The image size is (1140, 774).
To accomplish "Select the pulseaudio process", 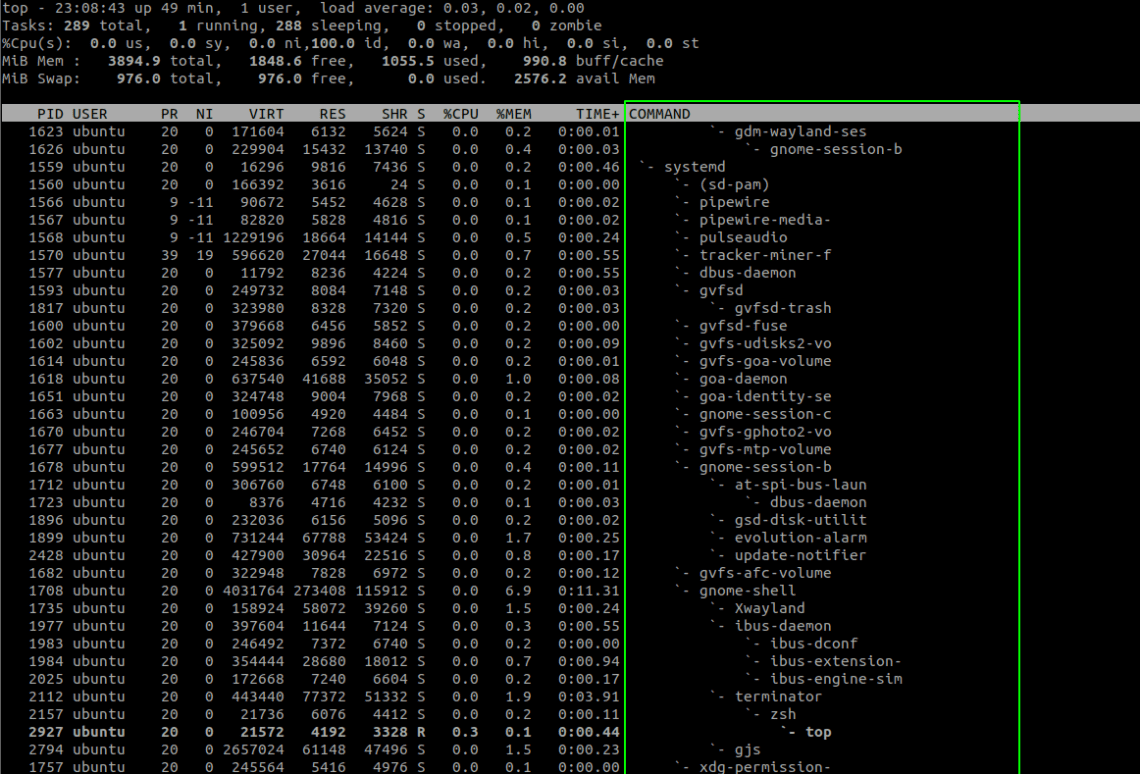I will [x=743, y=238].
